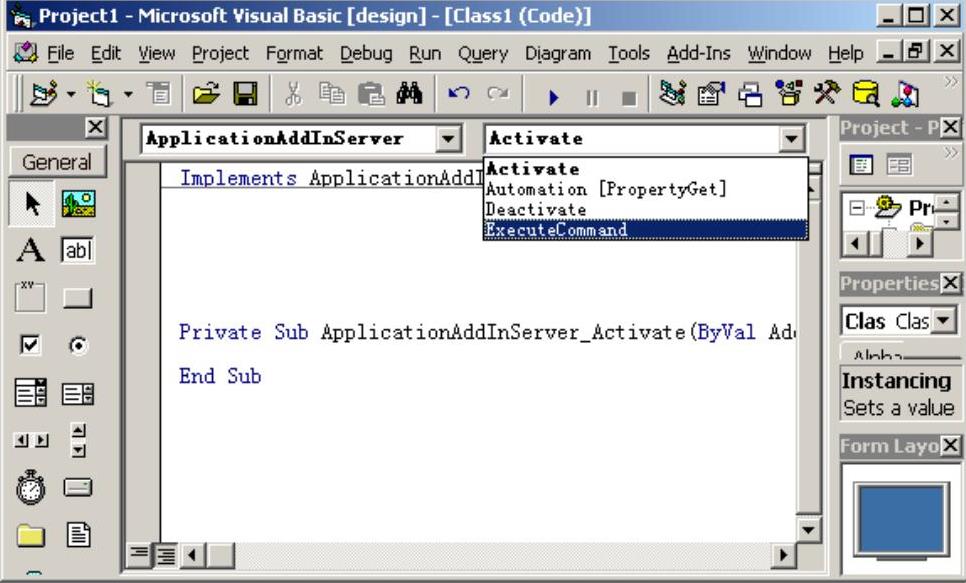Viewport: 966px width, 583px height.
Task: Click the General tab of the toolbox
Action: click(x=57, y=162)
